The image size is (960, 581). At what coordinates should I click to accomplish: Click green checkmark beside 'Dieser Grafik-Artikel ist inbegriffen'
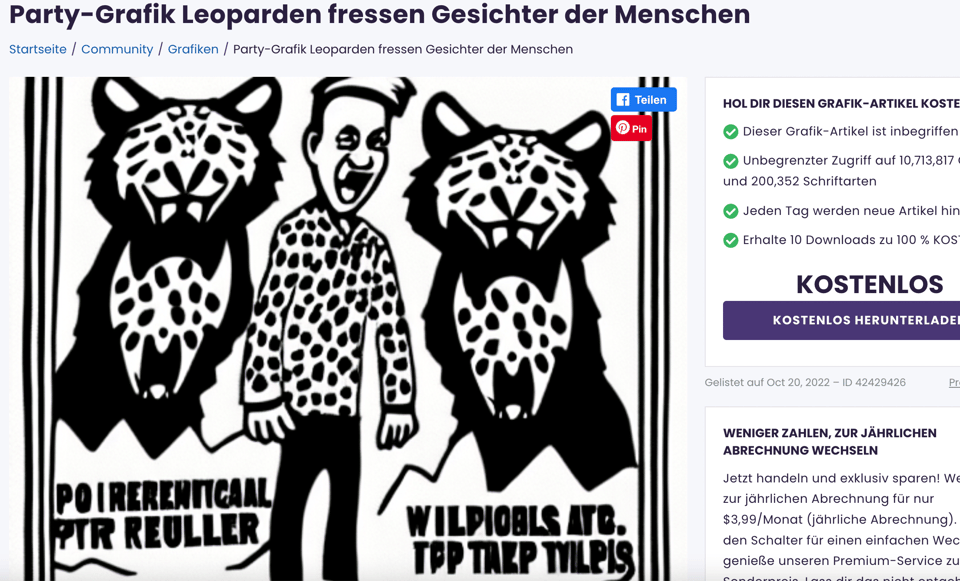(x=730, y=132)
